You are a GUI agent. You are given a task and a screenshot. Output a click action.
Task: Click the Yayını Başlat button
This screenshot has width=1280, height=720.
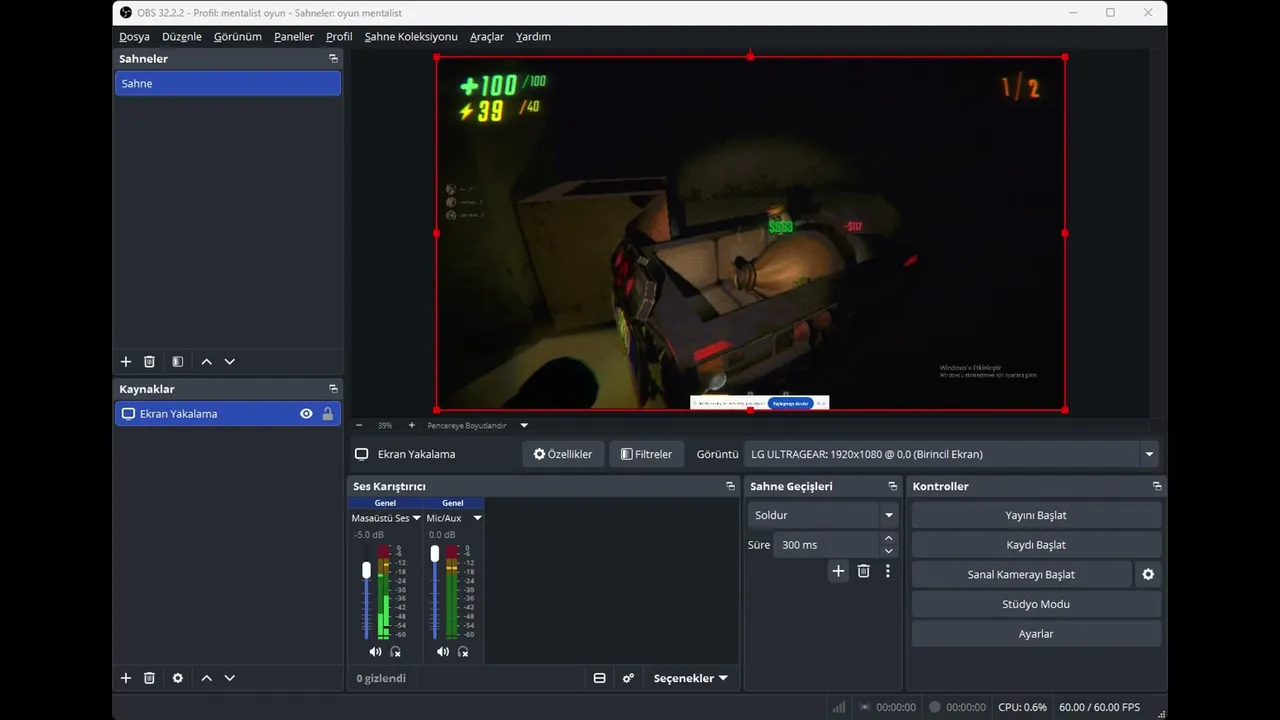1036,515
